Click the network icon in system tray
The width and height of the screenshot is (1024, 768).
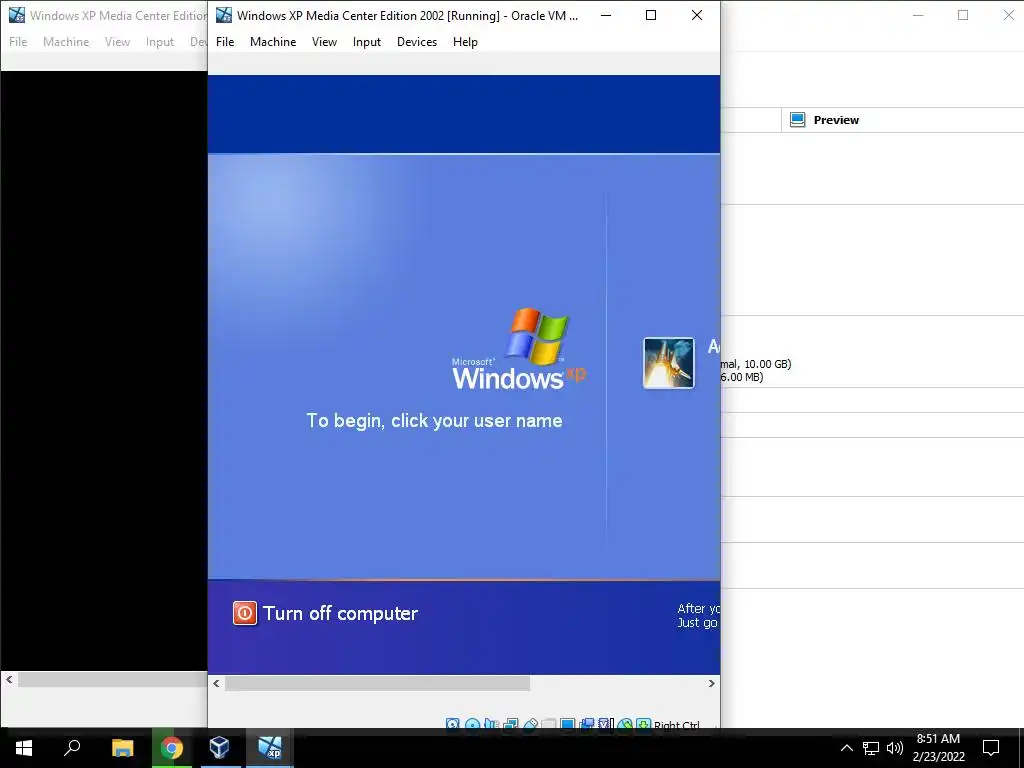[871, 748]
